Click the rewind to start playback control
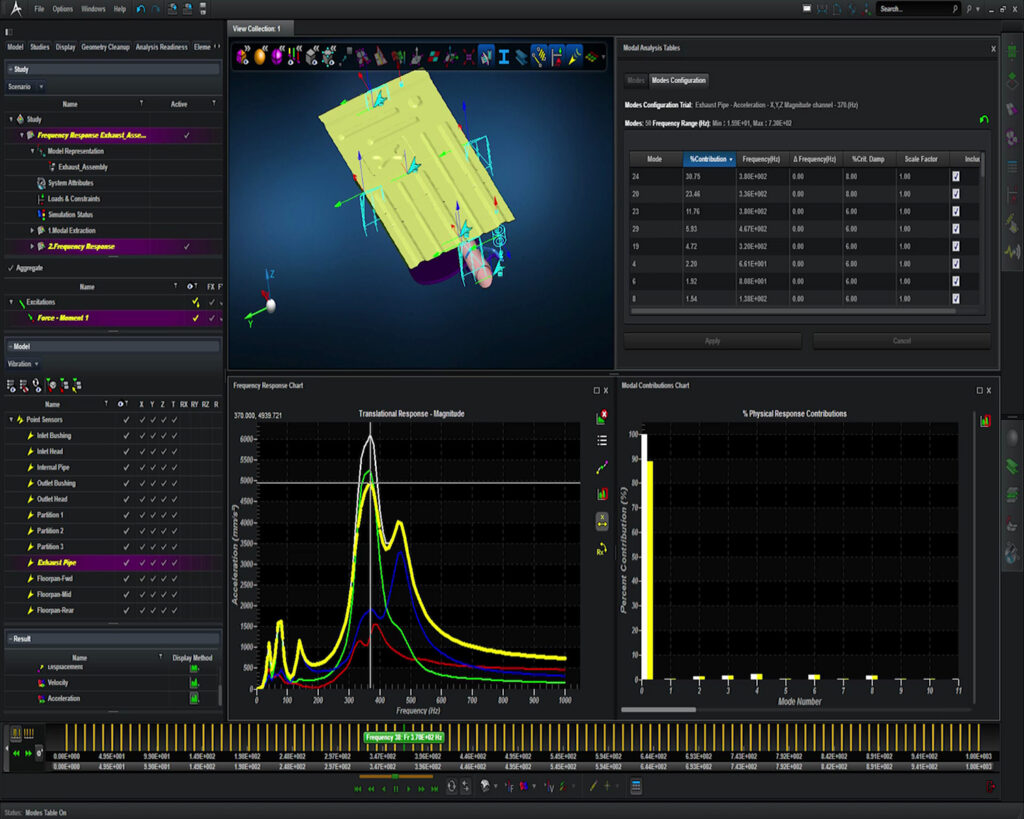Screen dimensions: 1024x819 click(358, 788)
